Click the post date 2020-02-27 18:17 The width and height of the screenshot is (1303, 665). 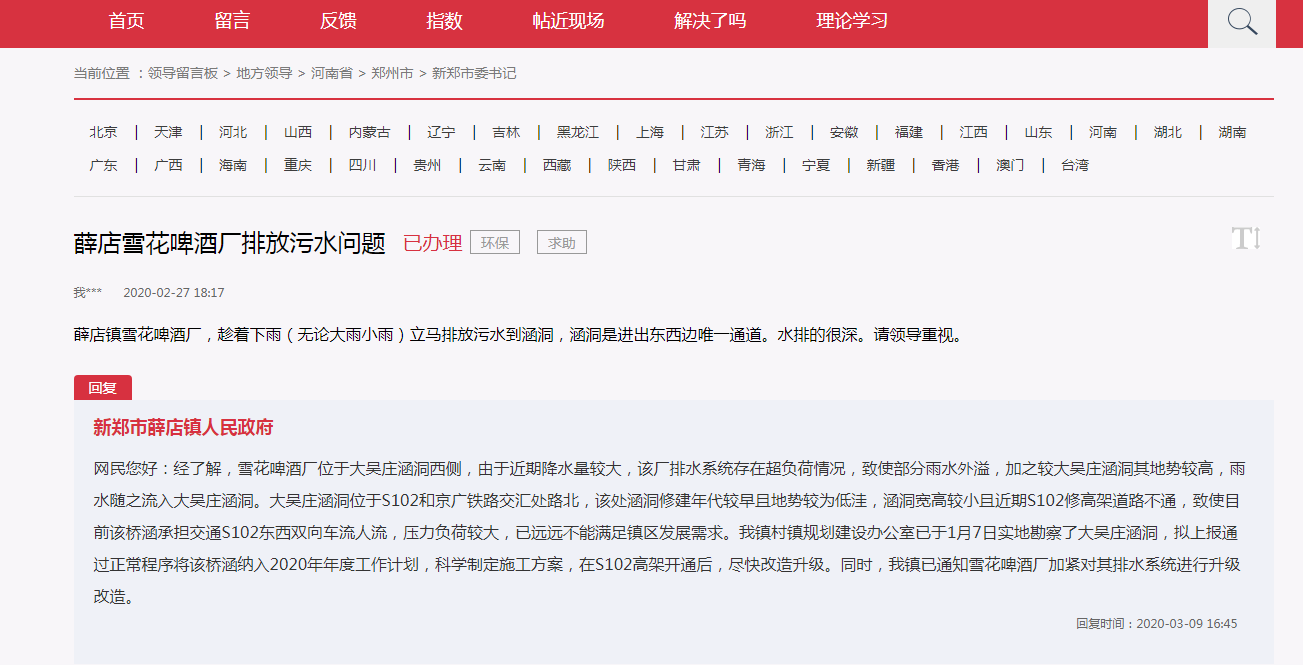(174, 293)
